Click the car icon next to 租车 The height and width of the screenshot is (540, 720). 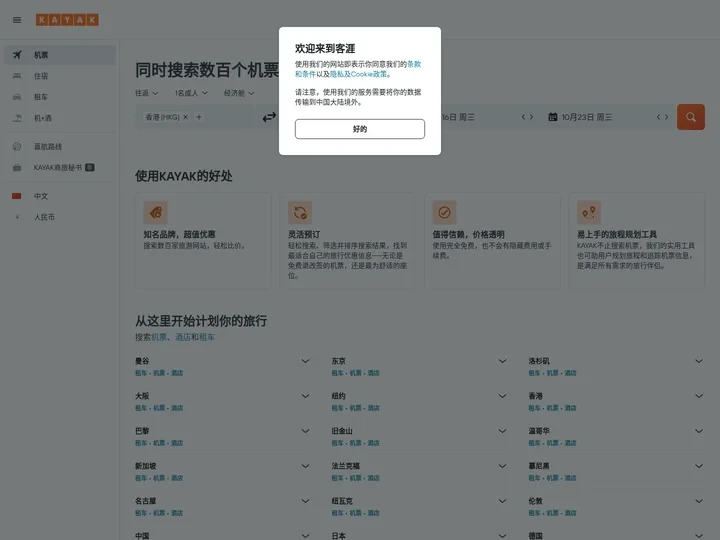(x=17, y=97)
